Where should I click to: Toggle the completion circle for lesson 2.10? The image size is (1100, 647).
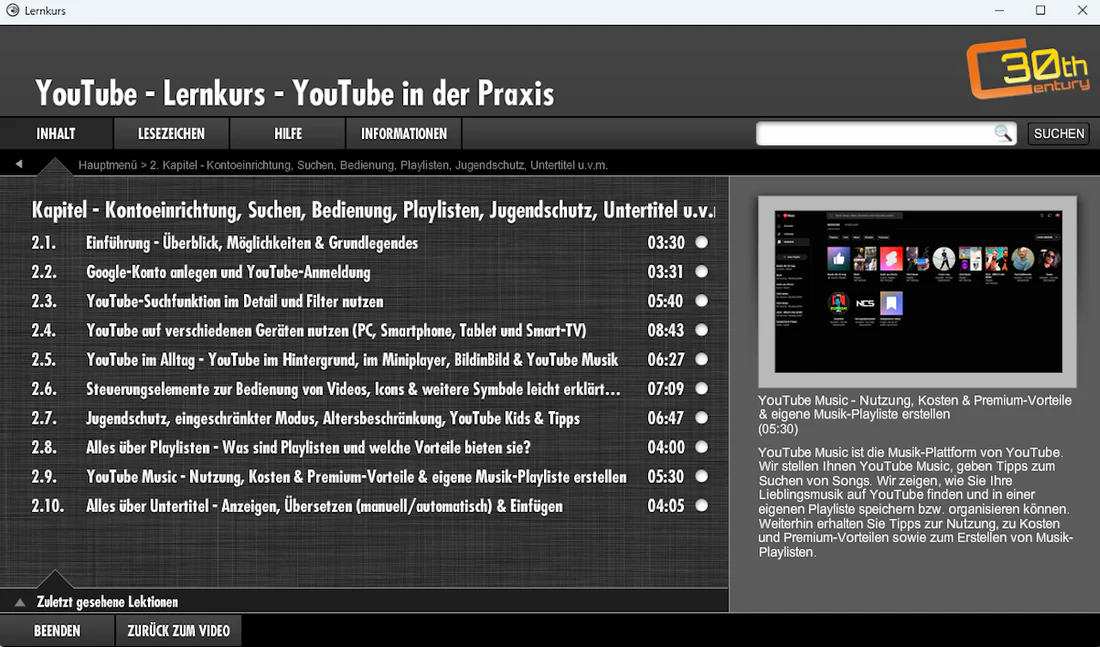coord(701,505)
